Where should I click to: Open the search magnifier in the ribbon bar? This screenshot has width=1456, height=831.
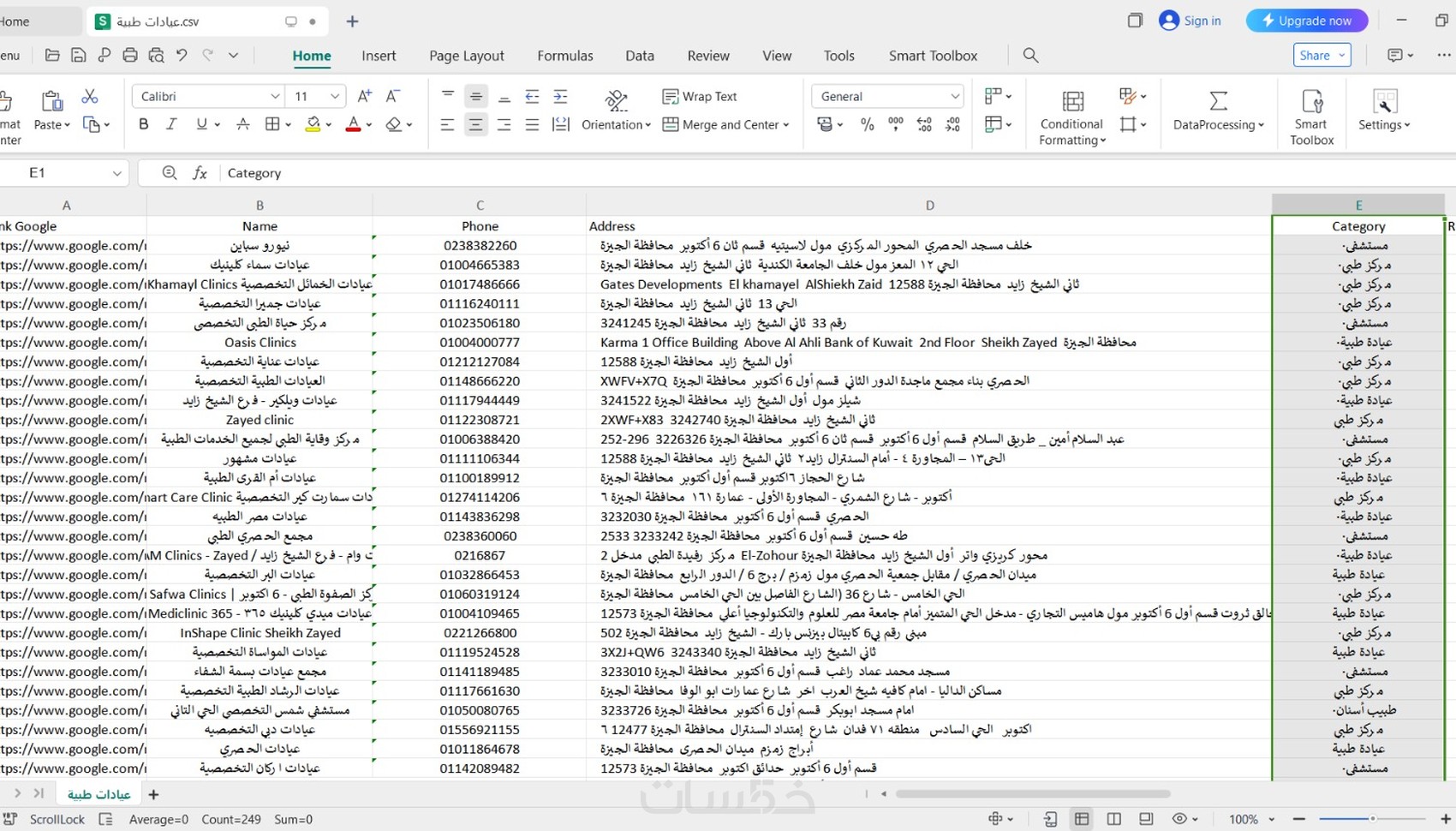click(1030, 56)
